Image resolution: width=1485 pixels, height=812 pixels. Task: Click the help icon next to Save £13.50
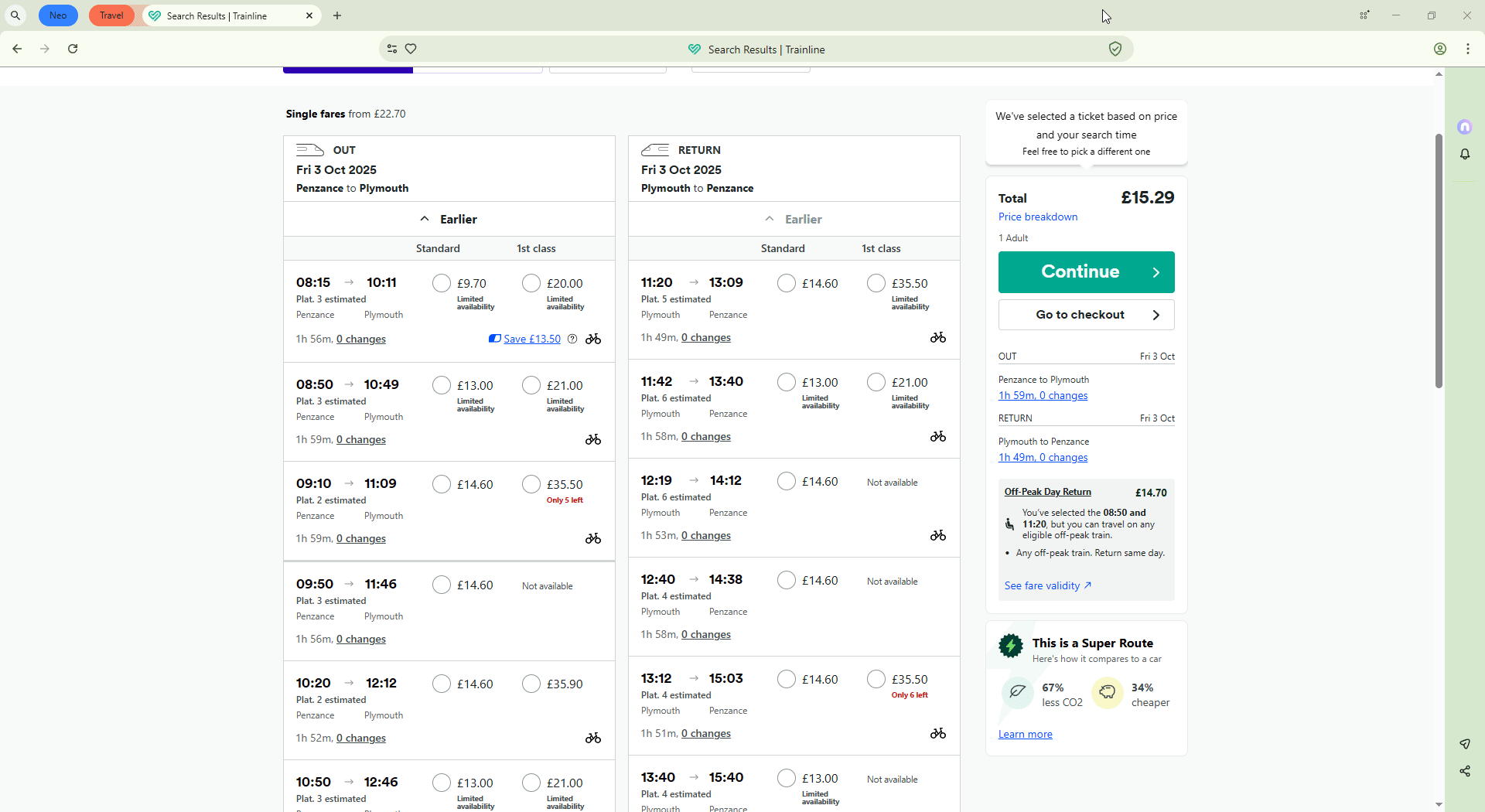[572, 339]
